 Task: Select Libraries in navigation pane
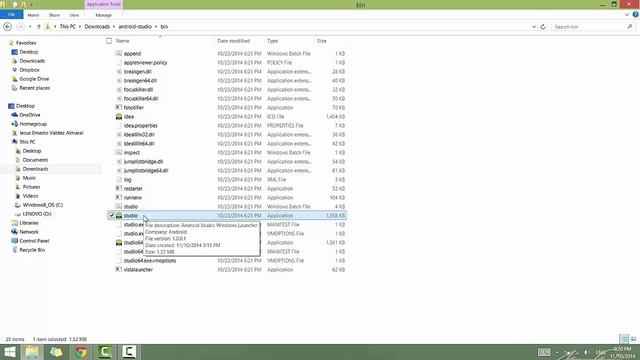(29, 223)
